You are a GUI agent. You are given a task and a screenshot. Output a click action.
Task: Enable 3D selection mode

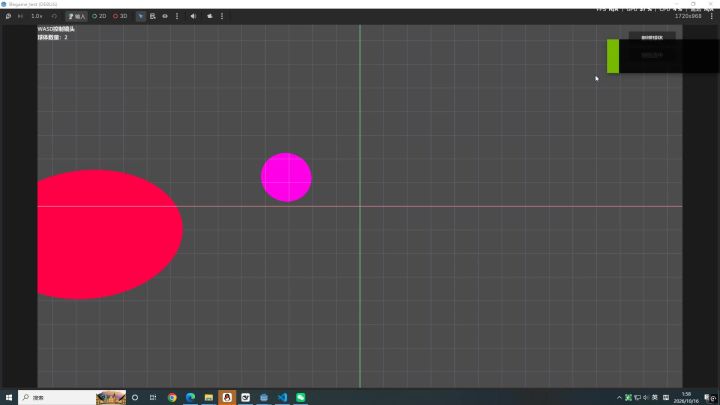click(x=120, y=16)
